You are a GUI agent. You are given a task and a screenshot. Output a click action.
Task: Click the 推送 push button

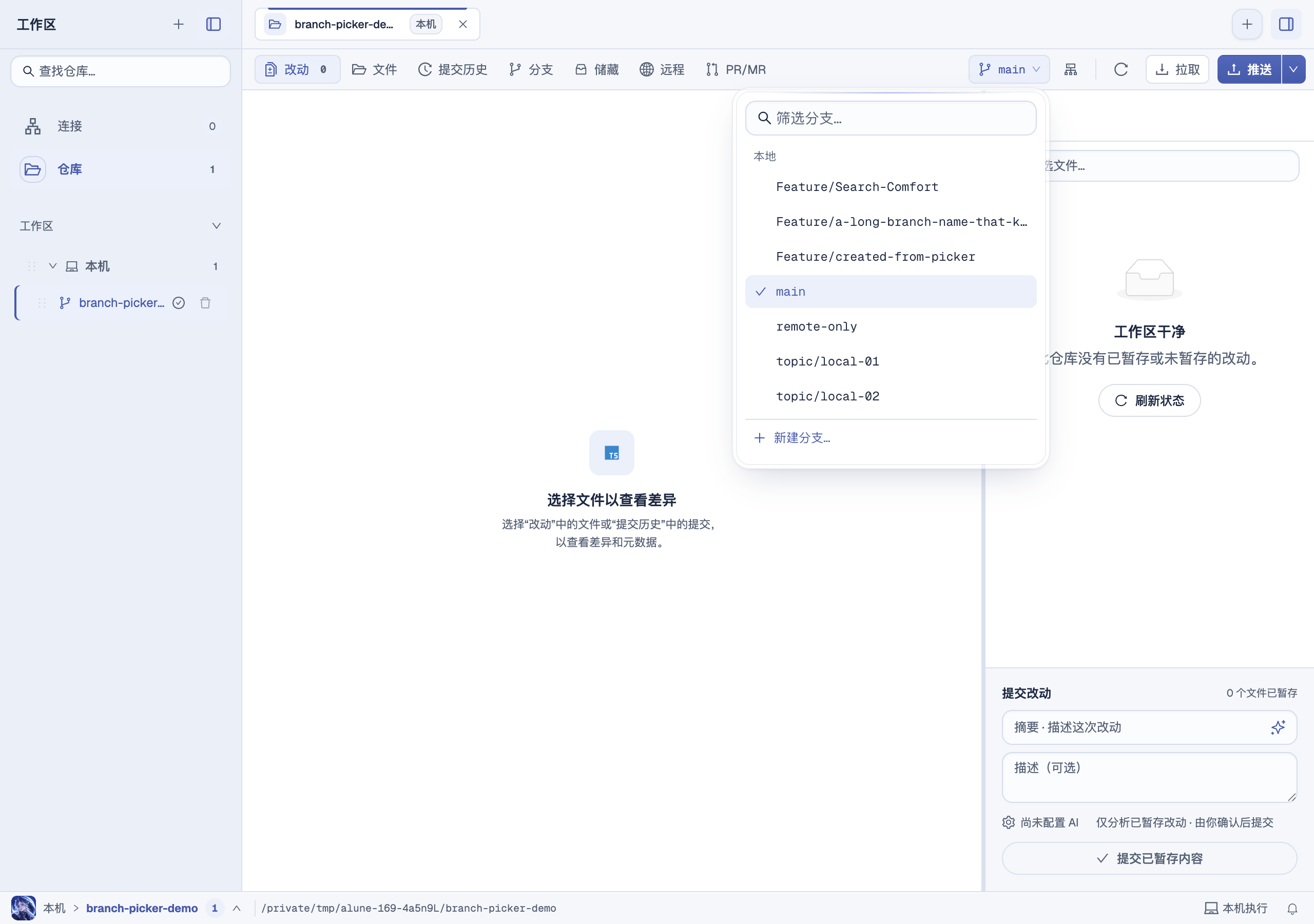(1249, 69)
